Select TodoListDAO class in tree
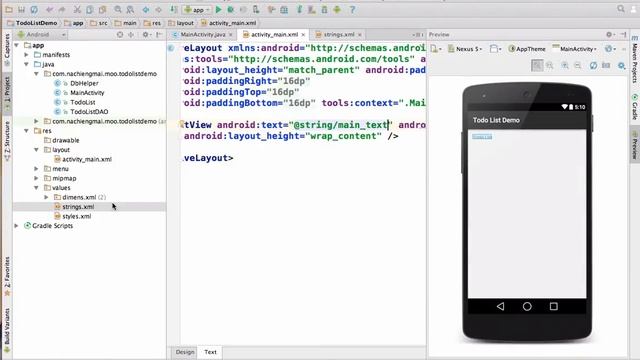This screenshot has width=640, height=360. pyautogui.click(x=89, y=112)
